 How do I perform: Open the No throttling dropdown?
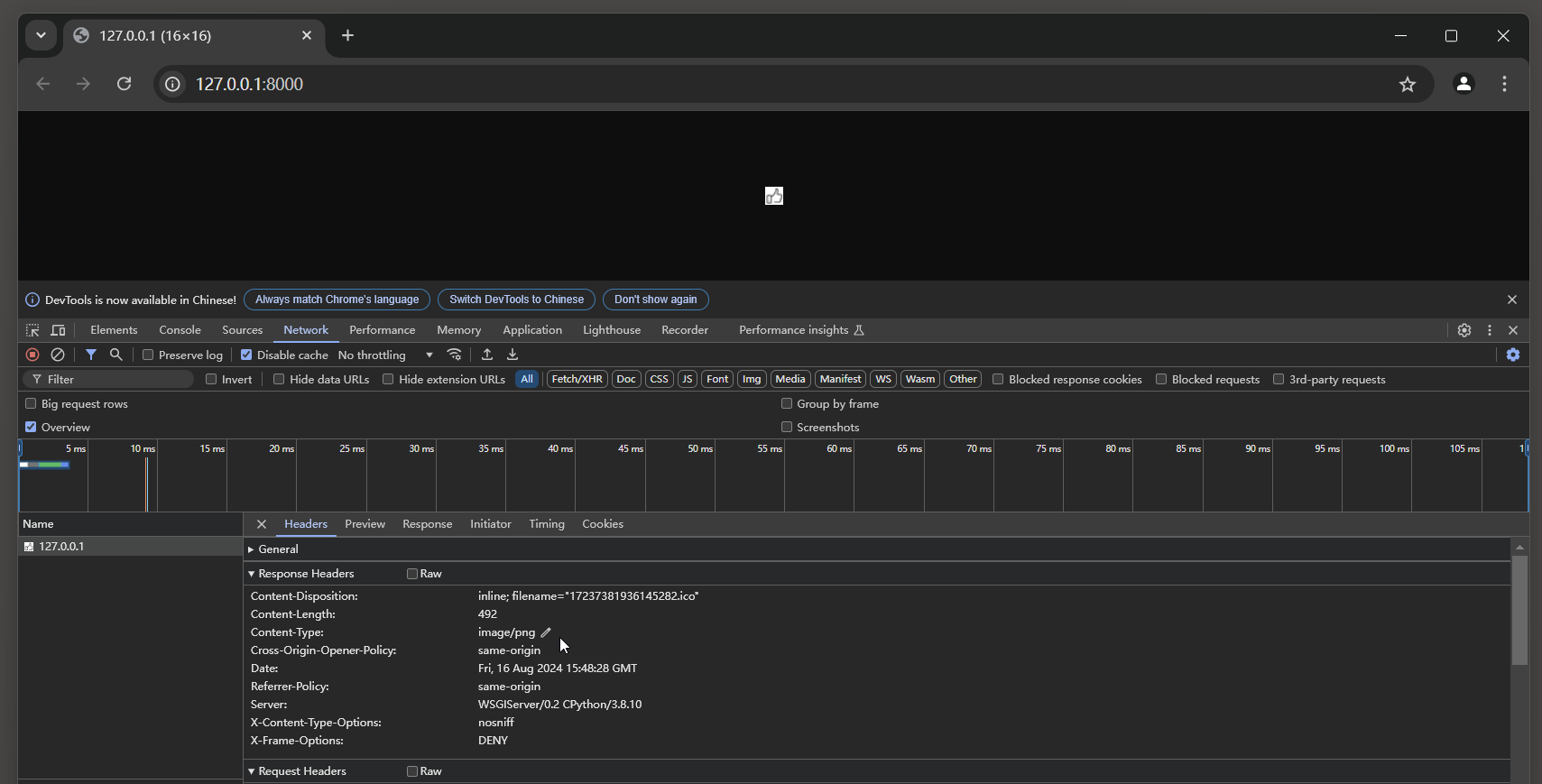coord(385,355)
